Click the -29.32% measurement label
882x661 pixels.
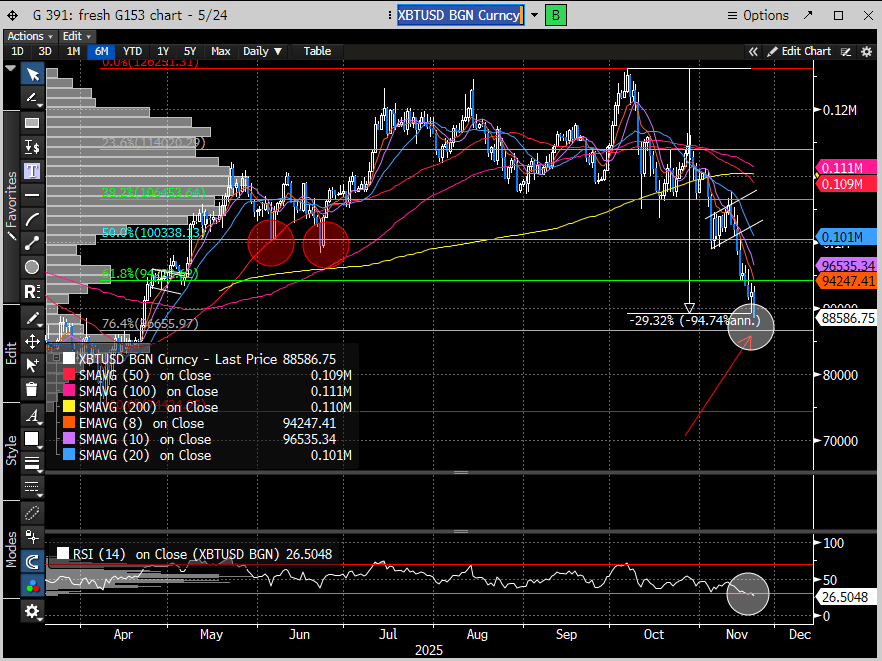695,321
